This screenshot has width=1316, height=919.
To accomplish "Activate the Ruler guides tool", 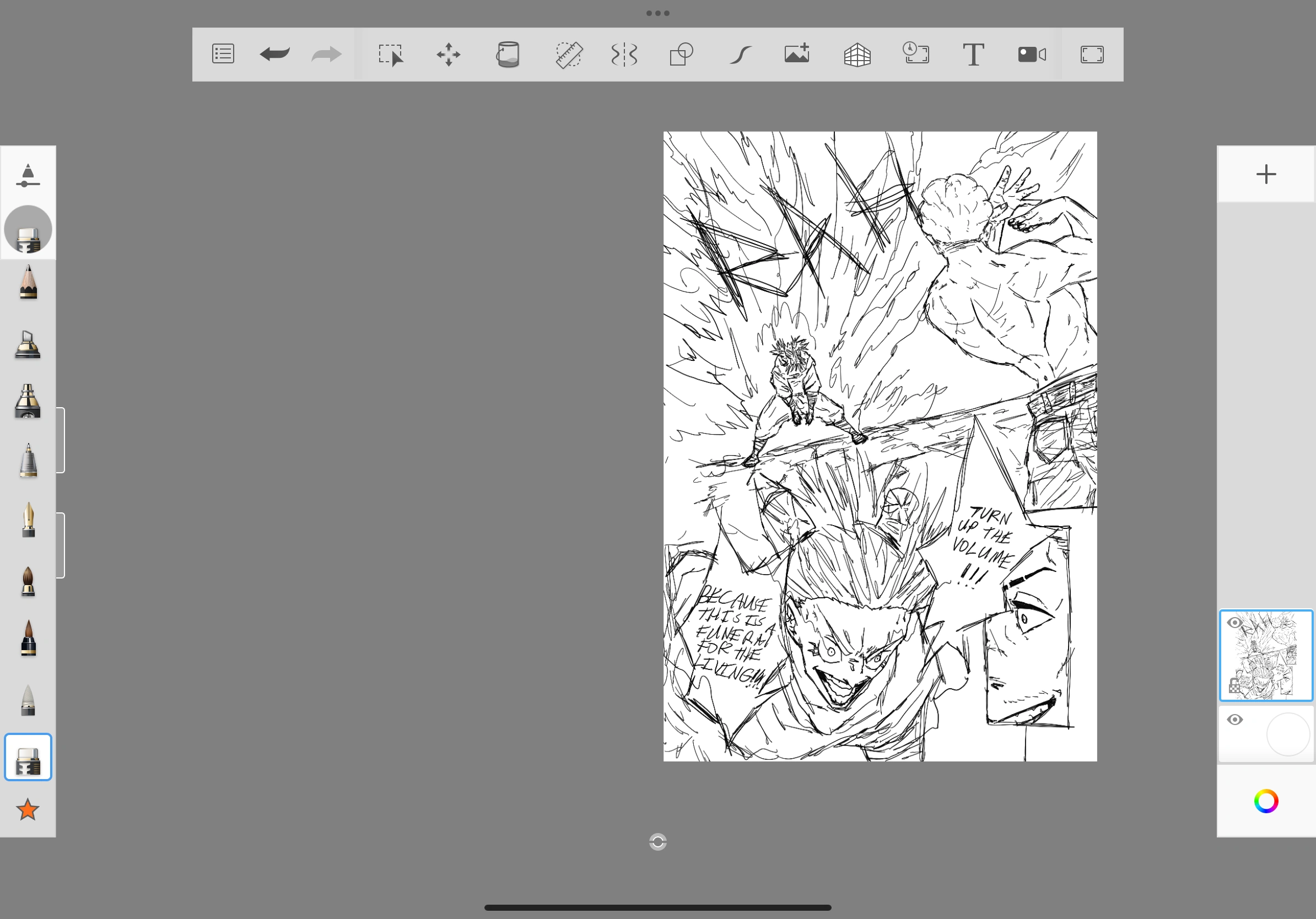I will point(569,55).
